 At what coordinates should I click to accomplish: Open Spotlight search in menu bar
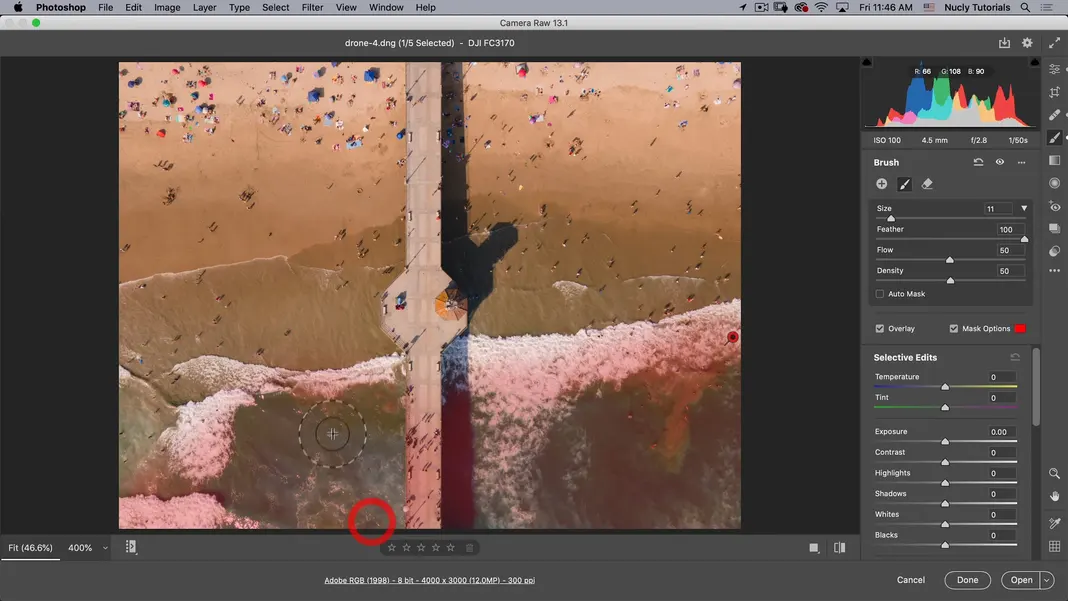coord(1025,7)
